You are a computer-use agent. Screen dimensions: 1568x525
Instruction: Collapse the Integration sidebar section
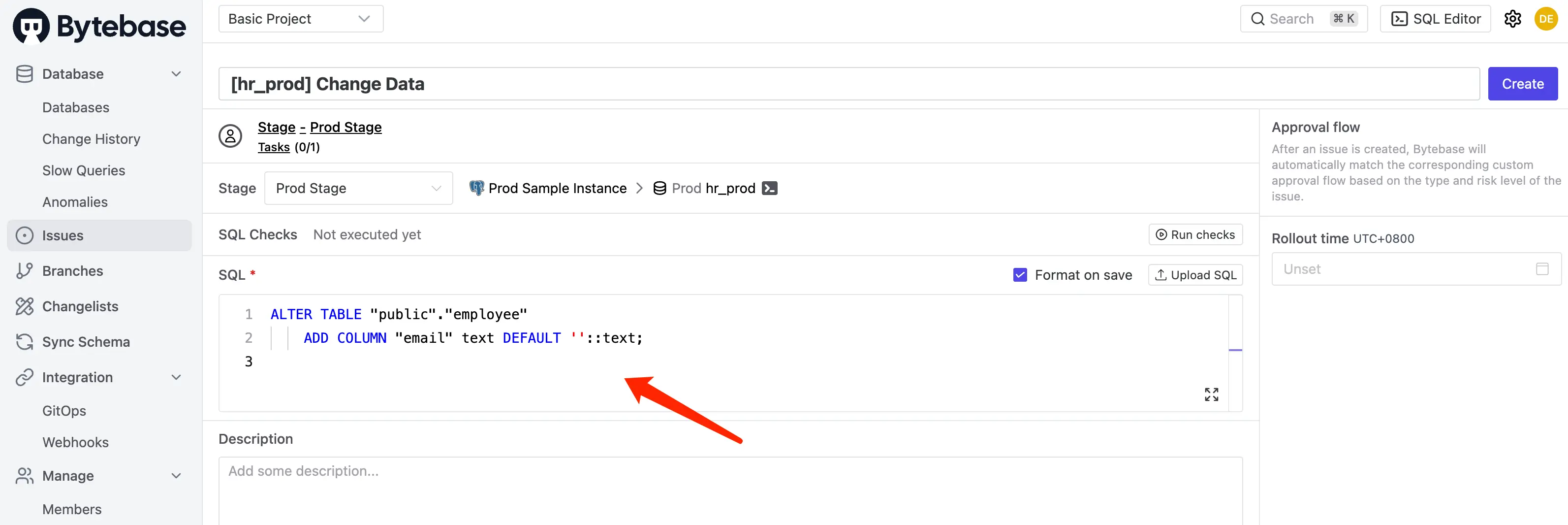pyautogui.click(x=176, y=377)
